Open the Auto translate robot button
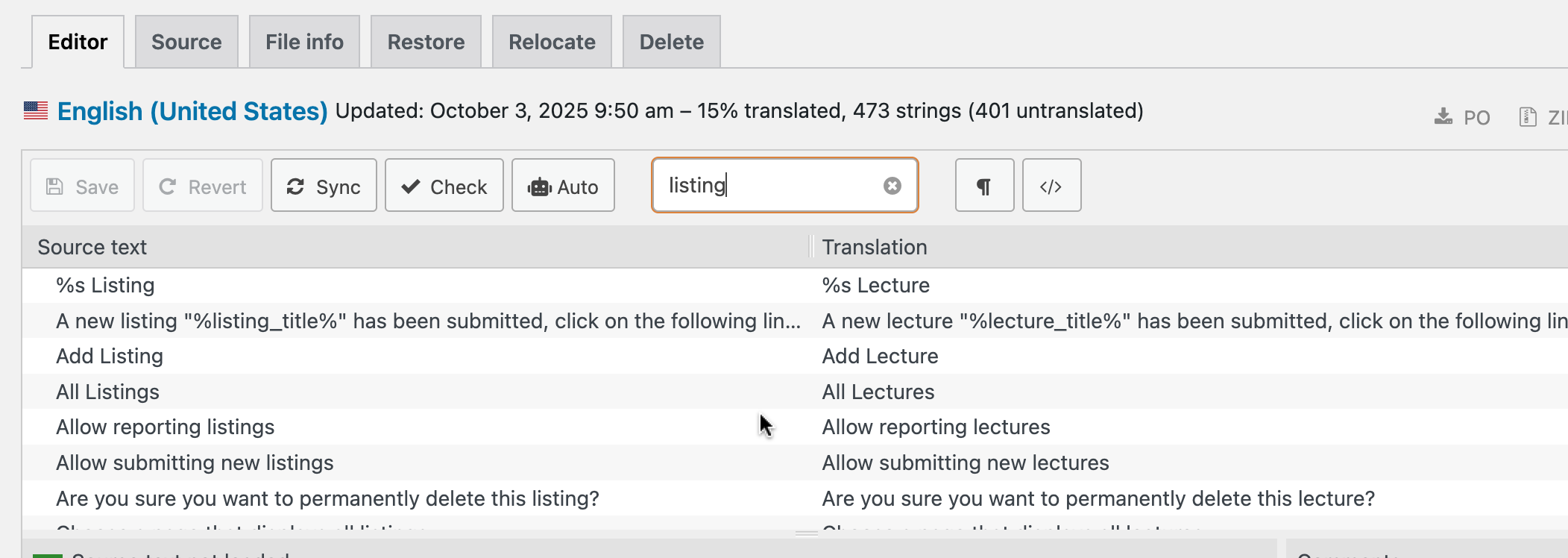The width and height of the screenshot is (1568, 558). tap(563, 186)
